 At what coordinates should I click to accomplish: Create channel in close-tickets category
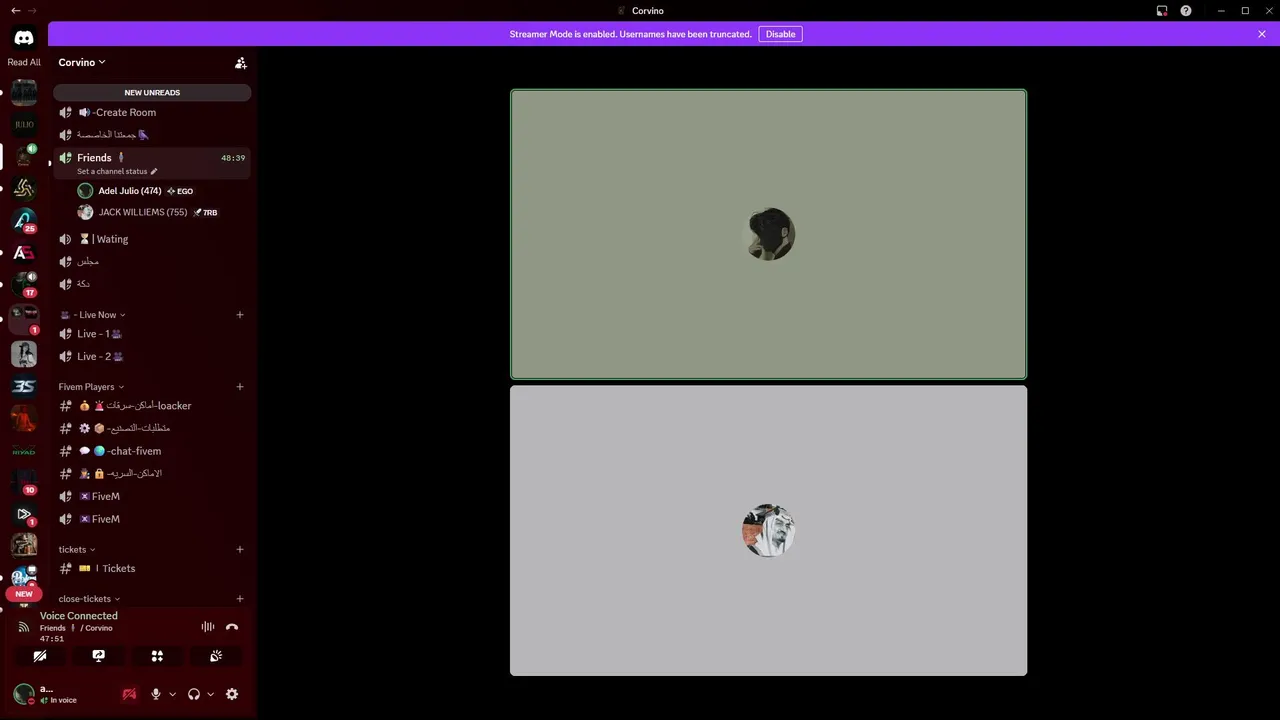click(240, 599)
